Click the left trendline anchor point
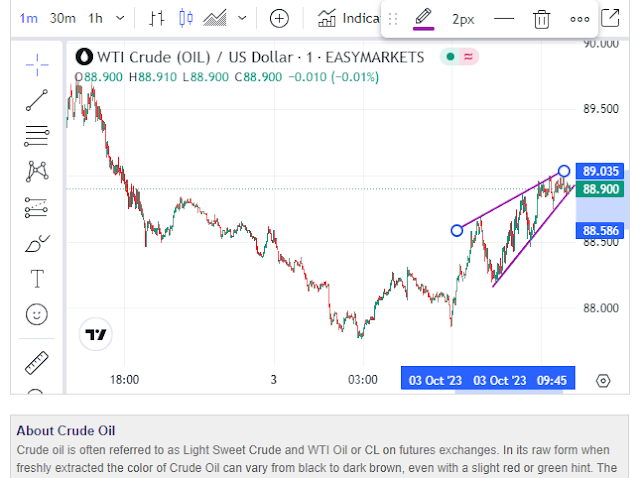The image size is (640, 478). 457,231
